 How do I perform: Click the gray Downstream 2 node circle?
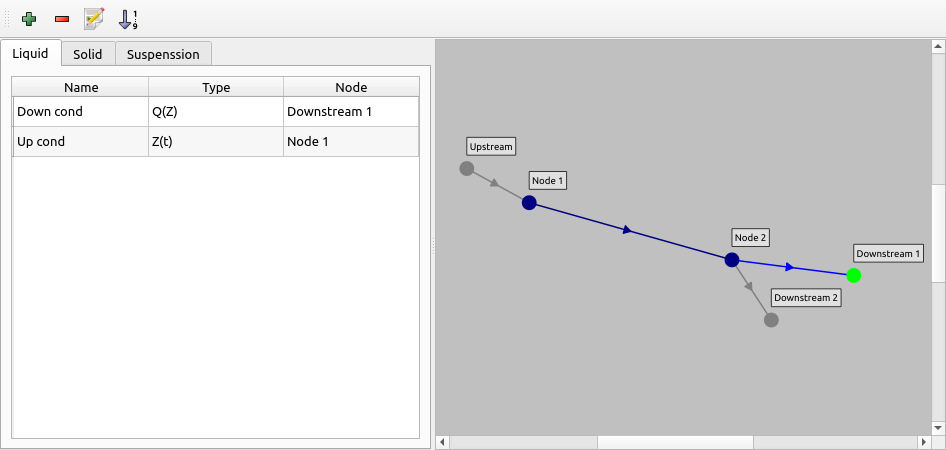pyautogui.click(x=771, y=320)
